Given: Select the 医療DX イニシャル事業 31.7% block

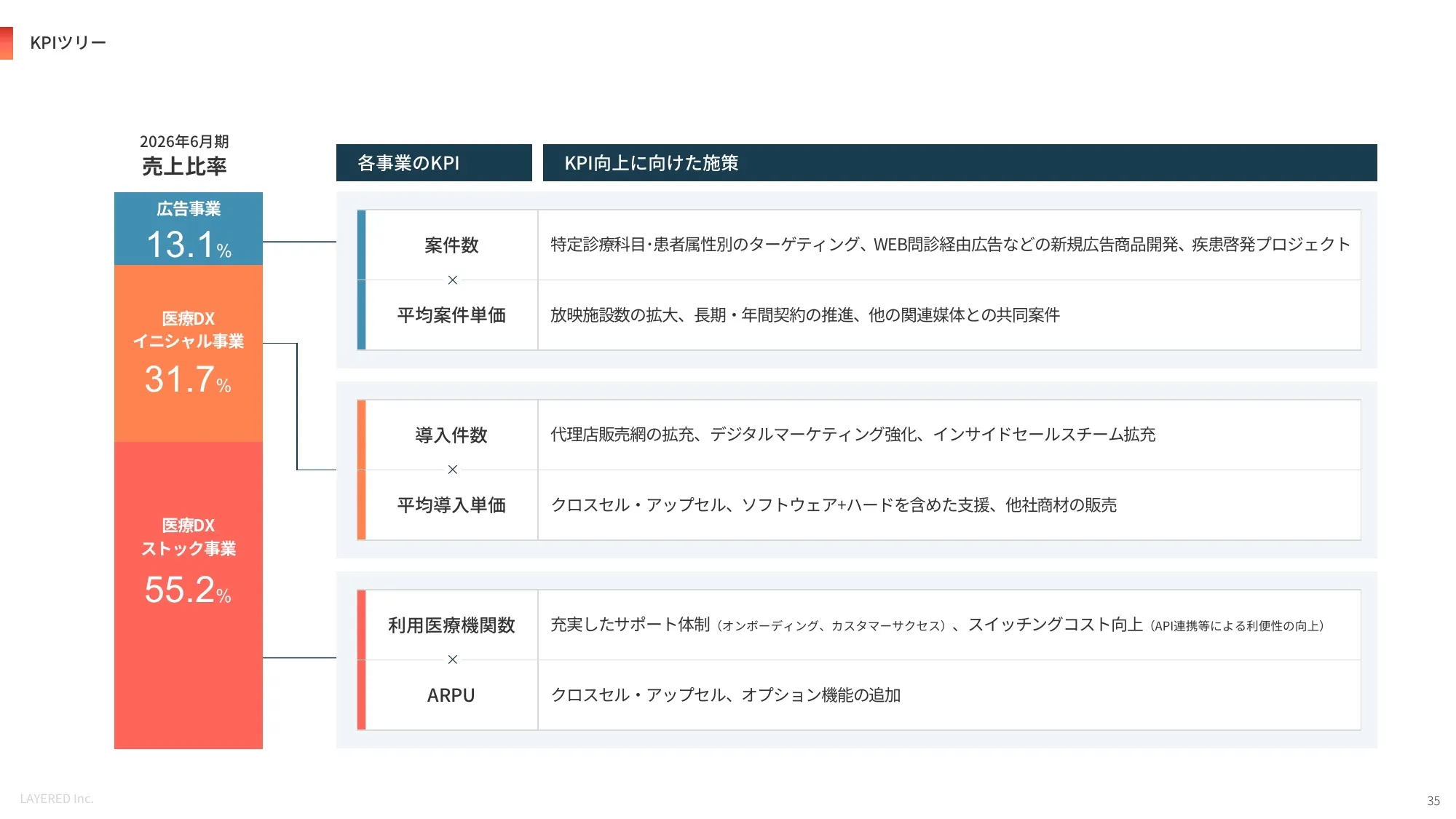Looking at the screenshot, I should point(189,353).
